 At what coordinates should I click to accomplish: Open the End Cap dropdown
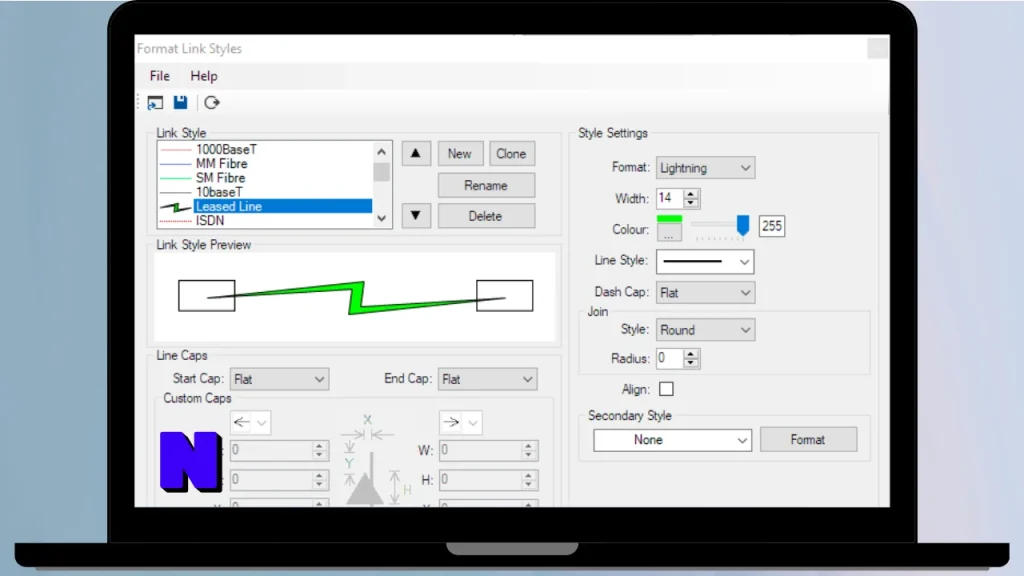[487, 379]
